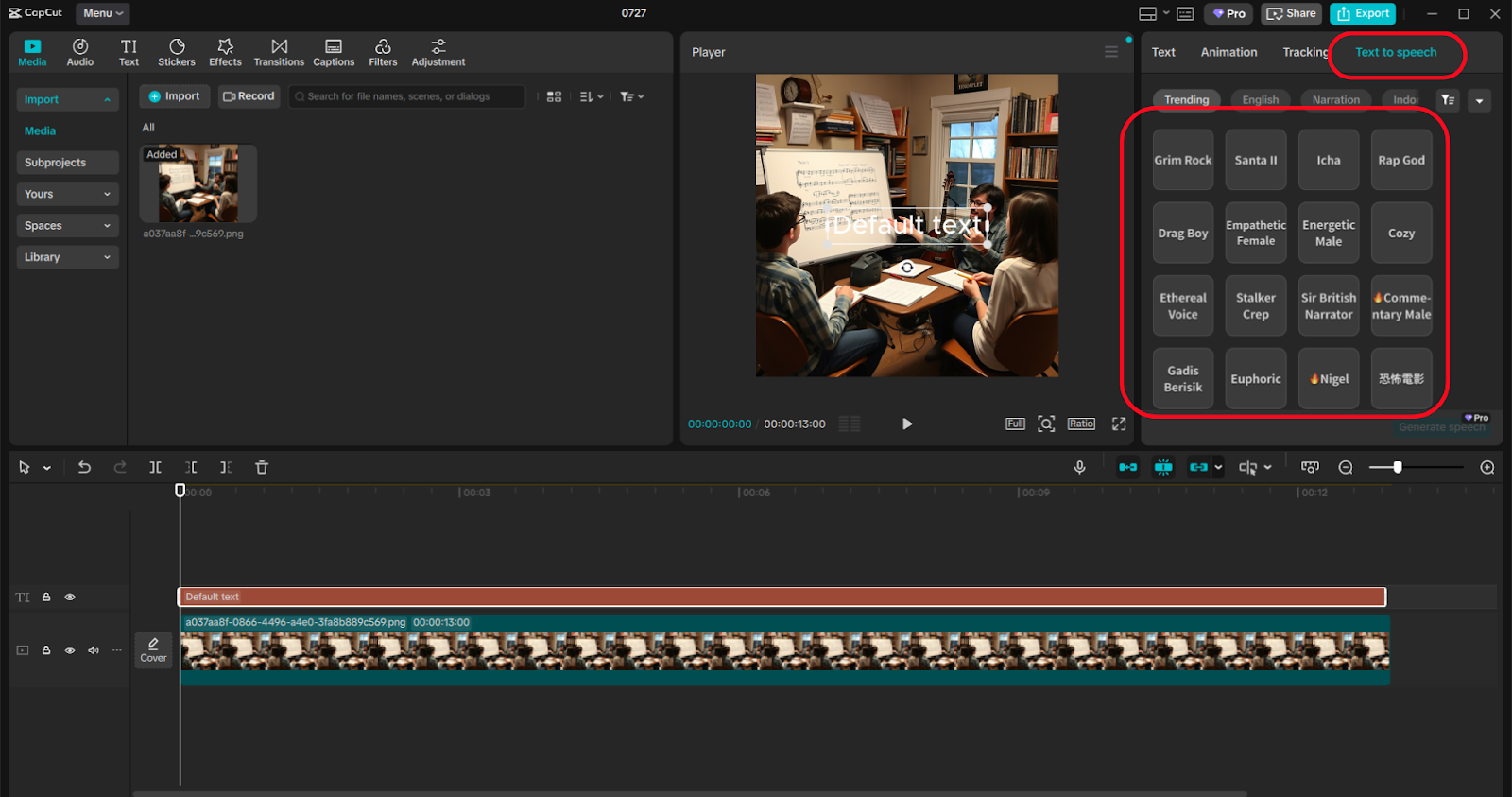1512x797 pixels.
Task: Expand the Yours section in sidebar
Action: point(66,194)
